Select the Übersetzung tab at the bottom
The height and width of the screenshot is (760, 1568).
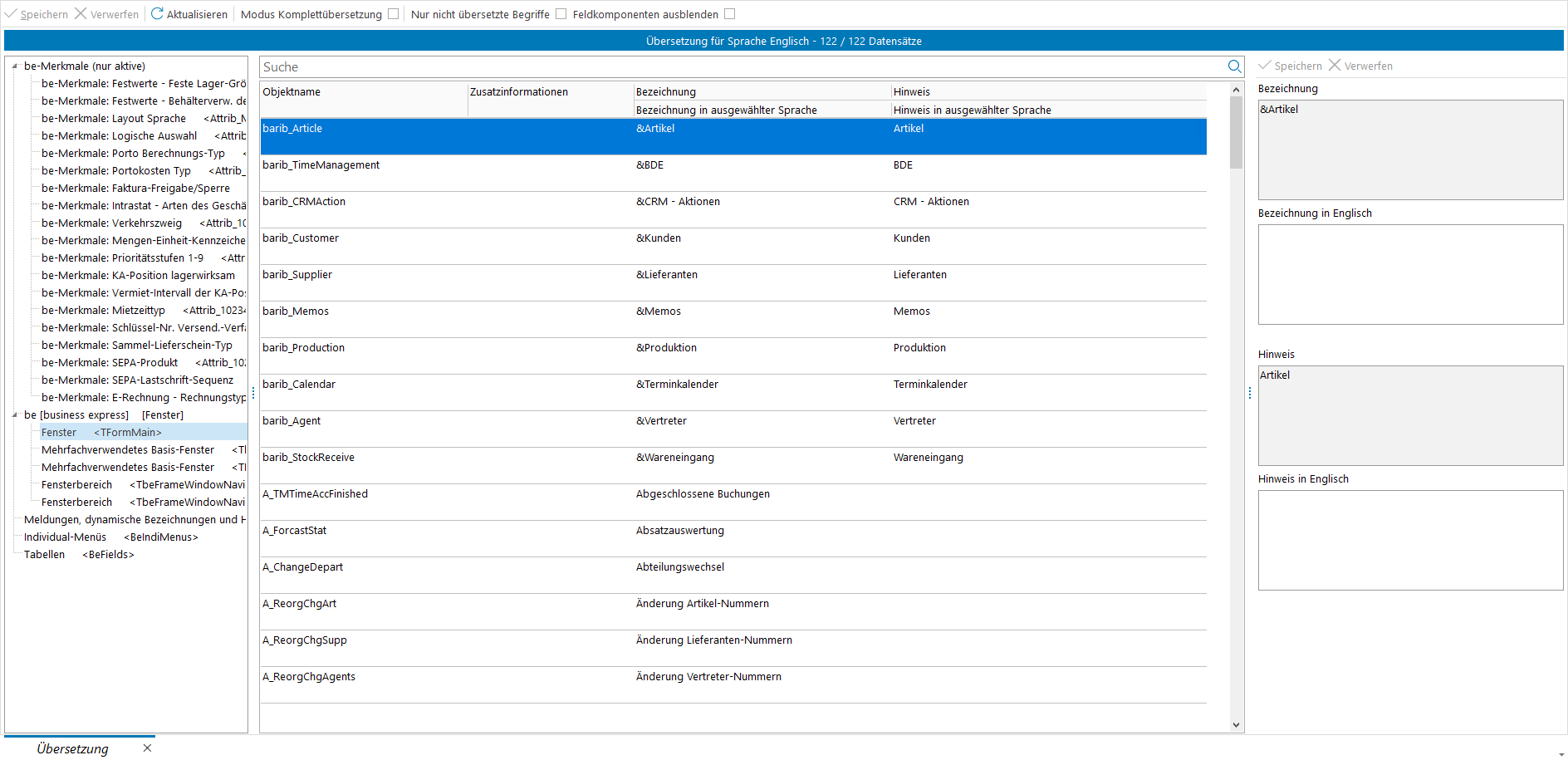(73, 748)
